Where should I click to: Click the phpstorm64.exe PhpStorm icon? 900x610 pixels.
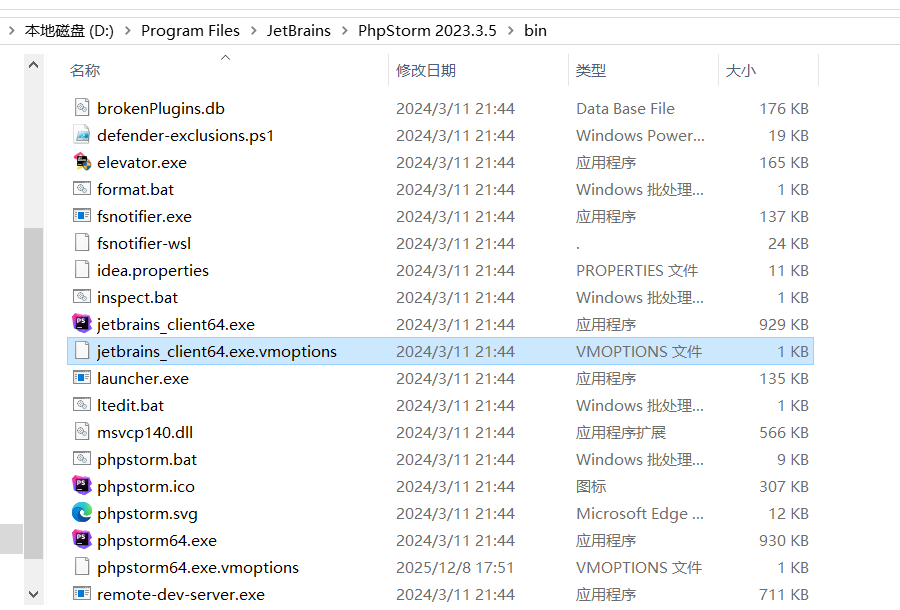82,540
